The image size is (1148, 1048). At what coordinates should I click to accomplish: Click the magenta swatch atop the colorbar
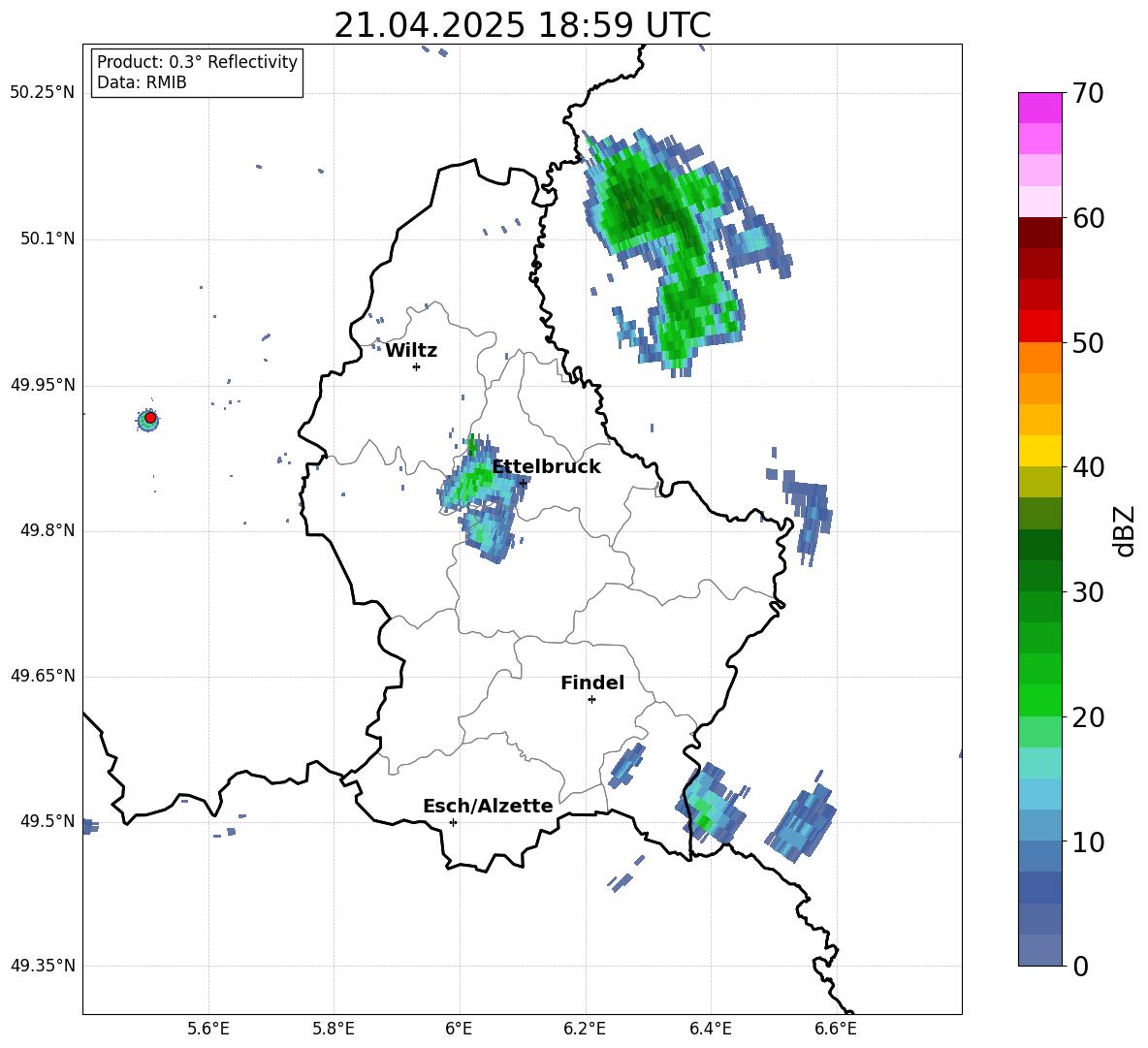[1040, 109]
